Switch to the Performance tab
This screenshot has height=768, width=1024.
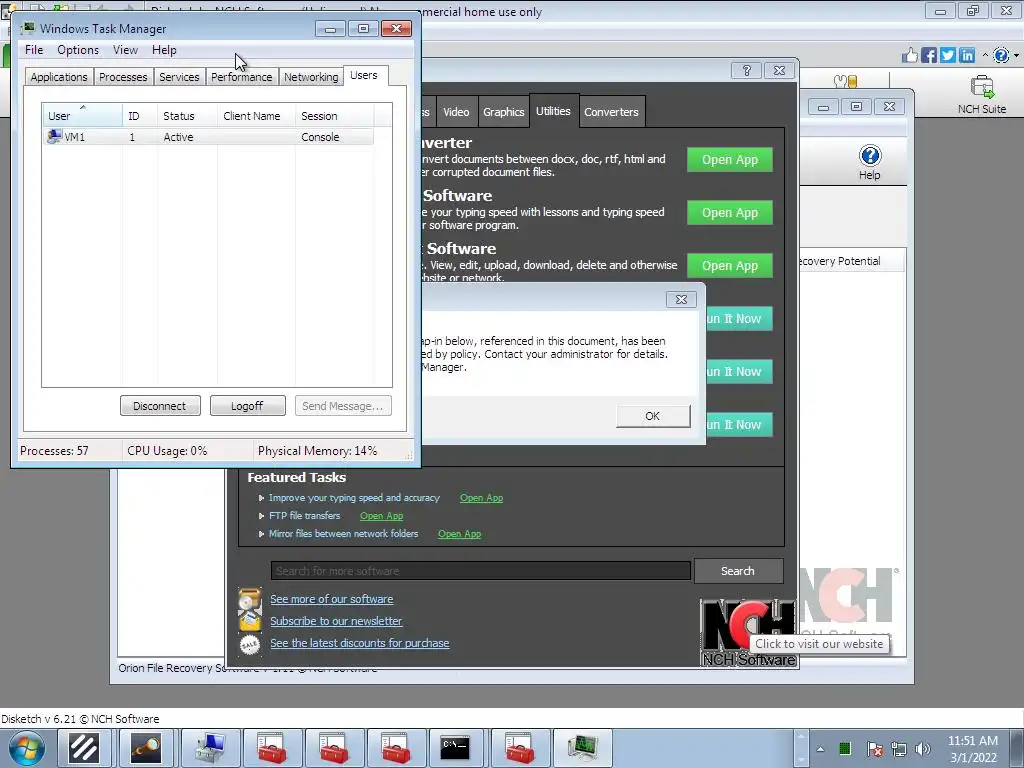[x=242, y=77]
